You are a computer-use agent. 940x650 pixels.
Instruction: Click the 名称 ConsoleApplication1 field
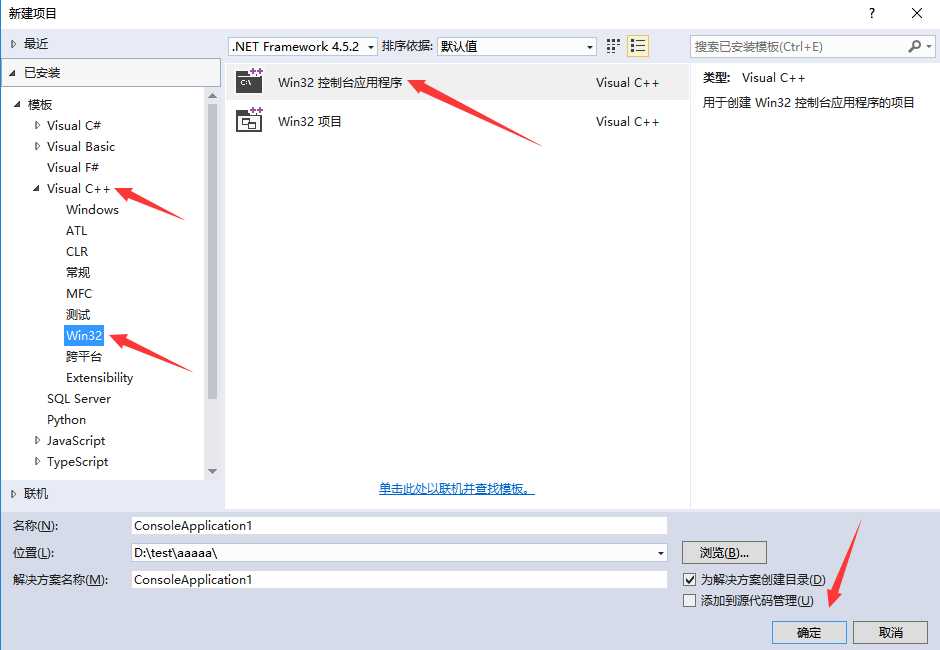point(399,525)
